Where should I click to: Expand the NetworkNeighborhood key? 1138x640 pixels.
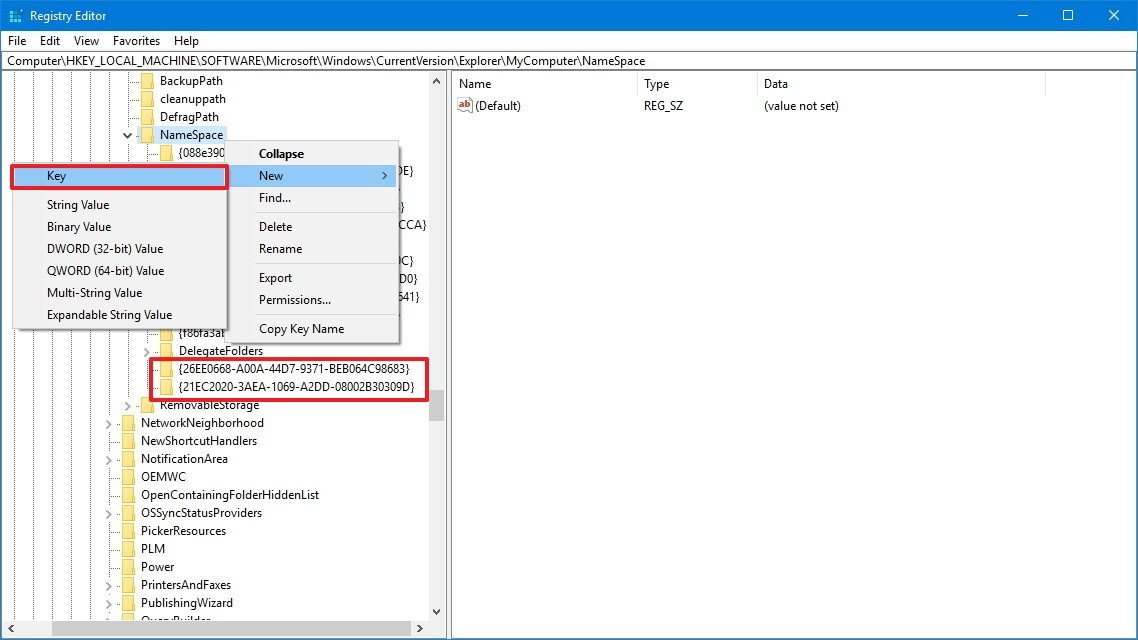[x=109, y=423]
